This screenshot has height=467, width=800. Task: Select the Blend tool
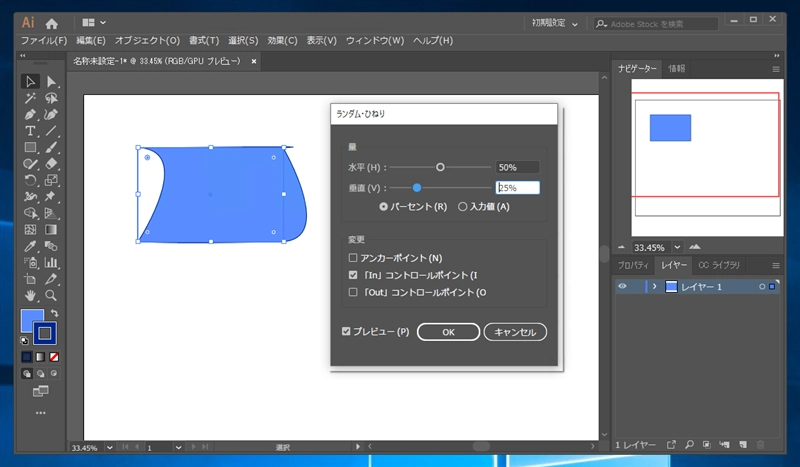click(x=51, y=246)
